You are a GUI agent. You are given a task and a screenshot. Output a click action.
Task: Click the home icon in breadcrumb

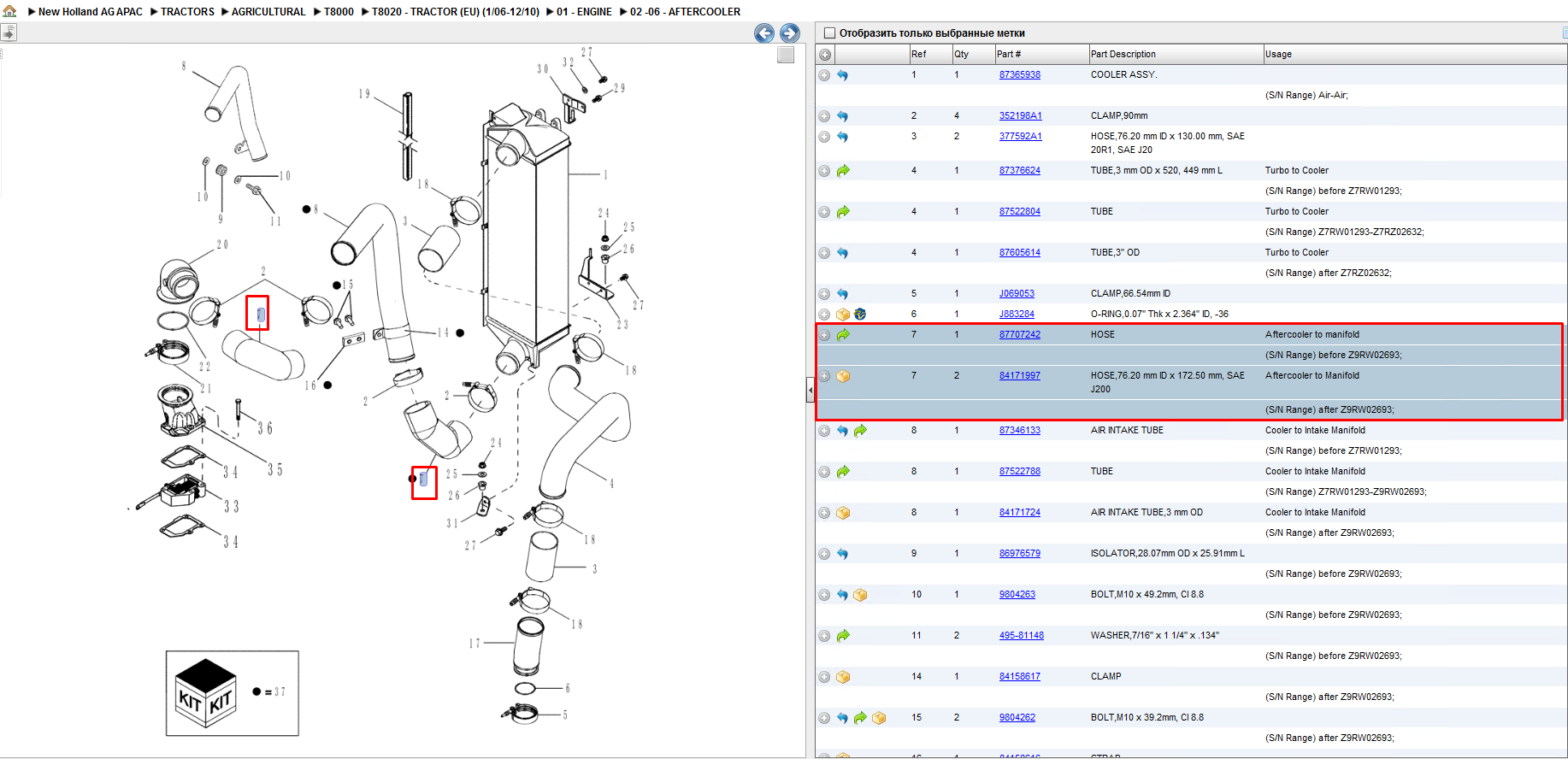[9, 11]
